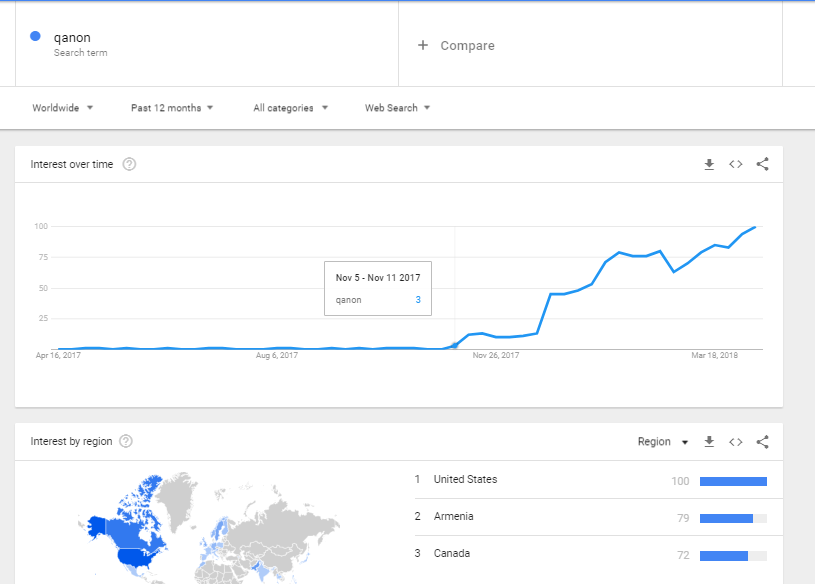Click the highlighted data point on the chart

click(x=455, y=345)
